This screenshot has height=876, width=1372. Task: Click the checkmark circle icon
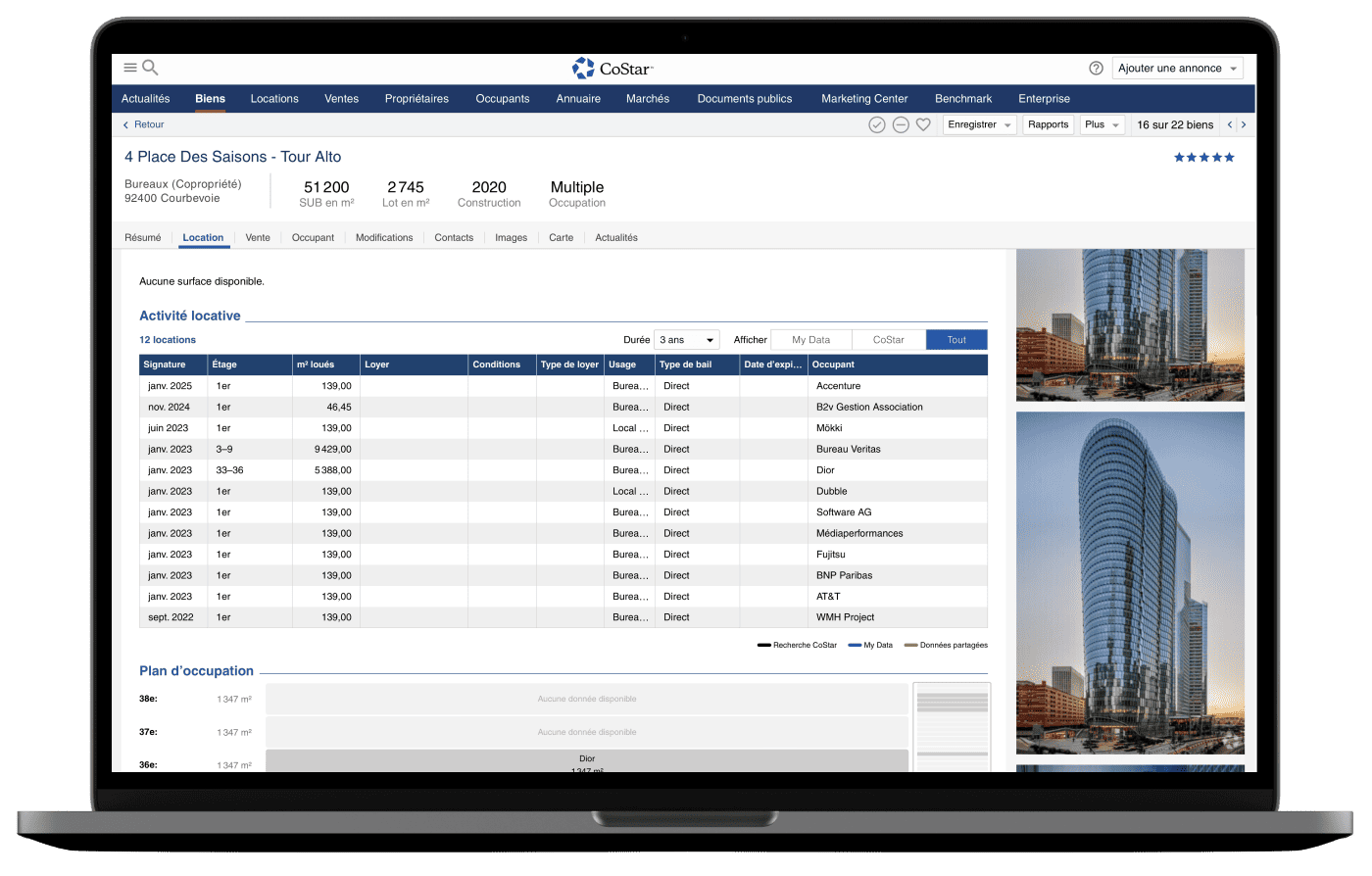pos(877,124)
